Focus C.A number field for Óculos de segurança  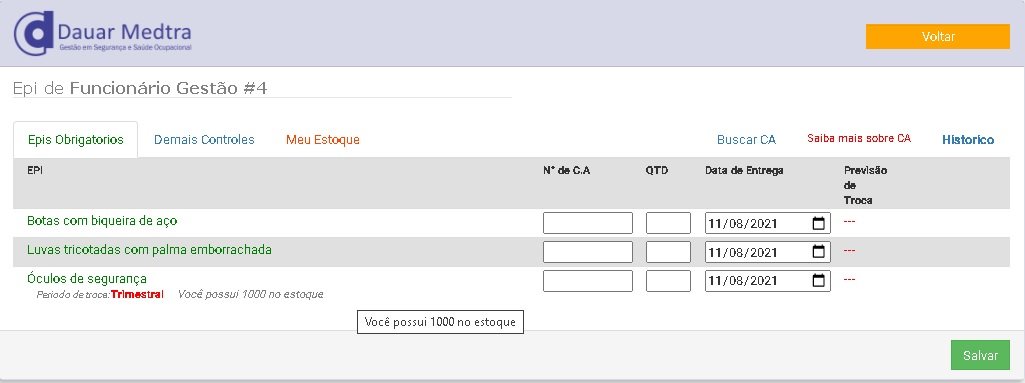[x=588, y=280]
